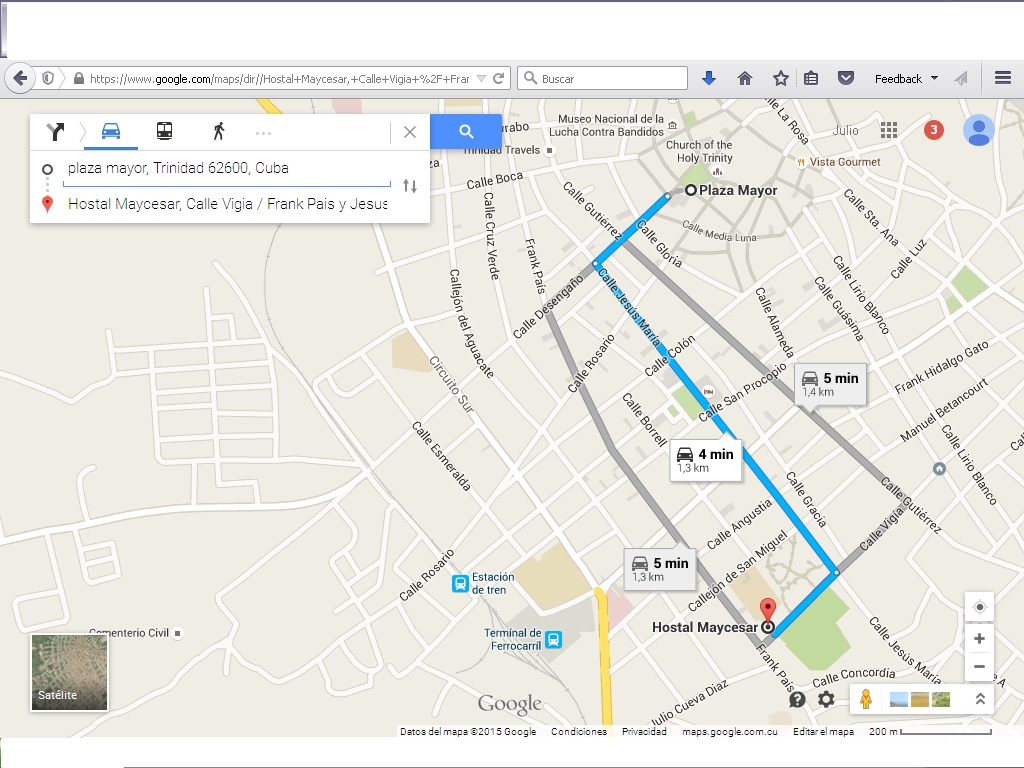The width and height of the screenshot is (1024, 768).
Task: Zoom out with the minus button
Action: tap(979, 667)
